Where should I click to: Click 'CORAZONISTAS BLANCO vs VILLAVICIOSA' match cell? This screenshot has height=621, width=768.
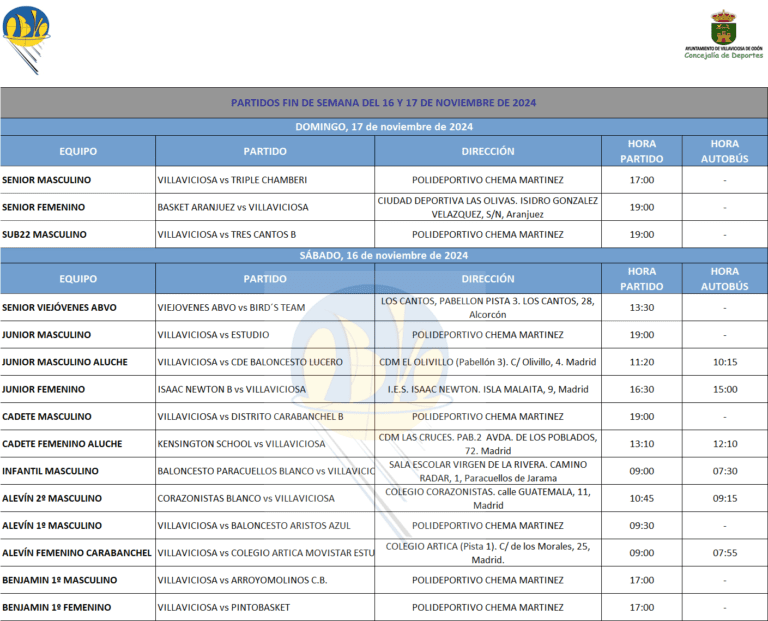coord(265,499)
